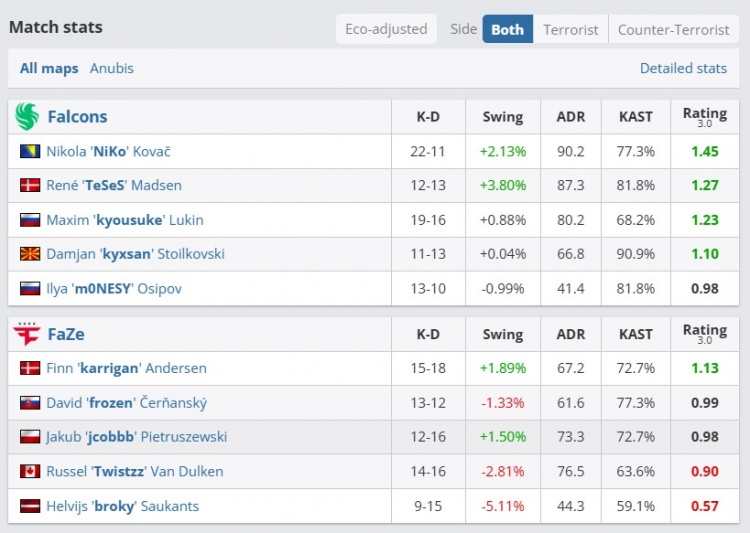Select the All maps tab
Image resolution: width=750 pixels, height=533 pixels.
[x=49, y=68]
